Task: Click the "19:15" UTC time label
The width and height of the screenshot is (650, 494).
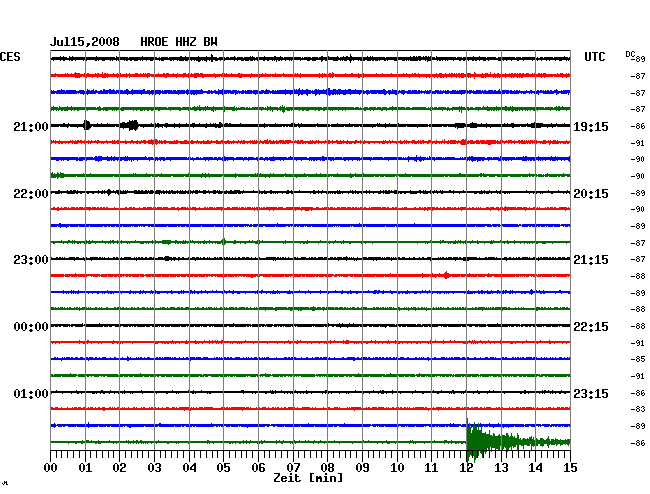Action: click(x=591, y=127)
